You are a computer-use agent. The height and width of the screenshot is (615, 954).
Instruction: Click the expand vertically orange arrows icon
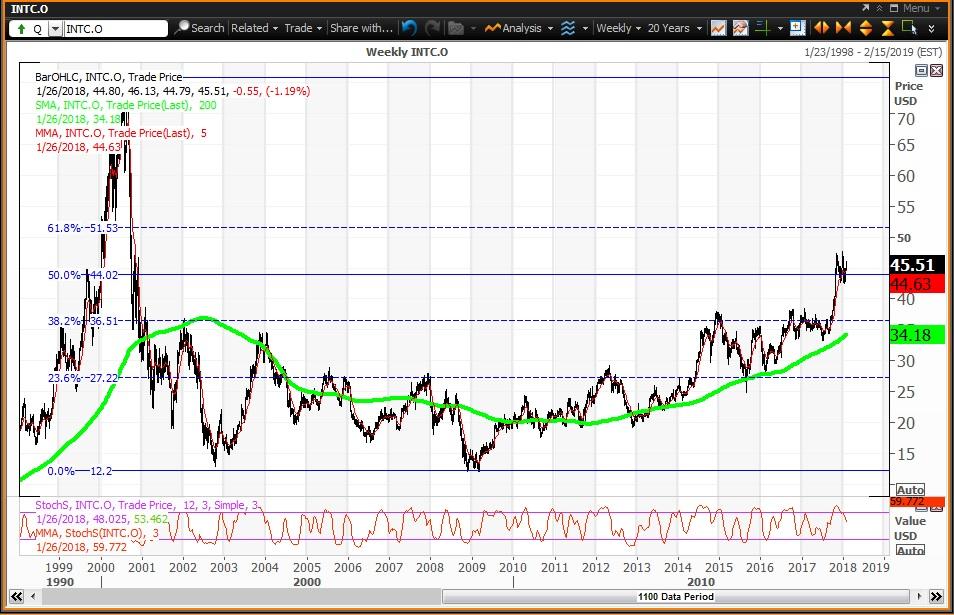[866, 28]
